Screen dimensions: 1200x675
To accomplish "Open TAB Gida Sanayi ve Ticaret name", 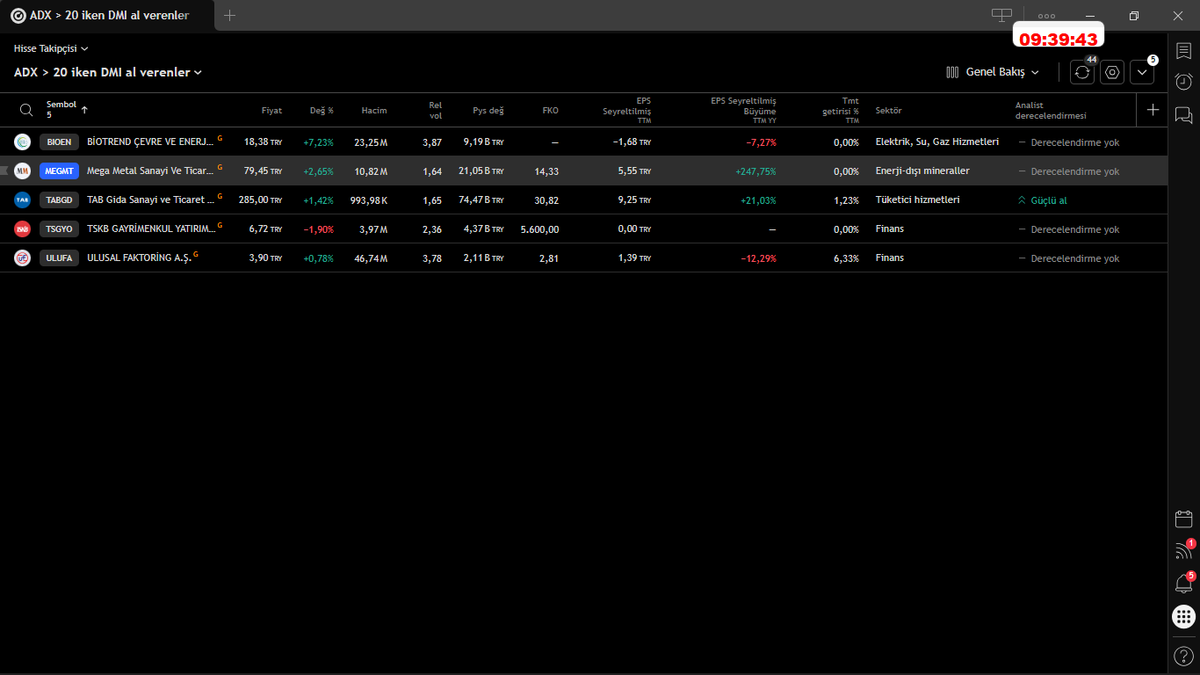I will [150, 200].
